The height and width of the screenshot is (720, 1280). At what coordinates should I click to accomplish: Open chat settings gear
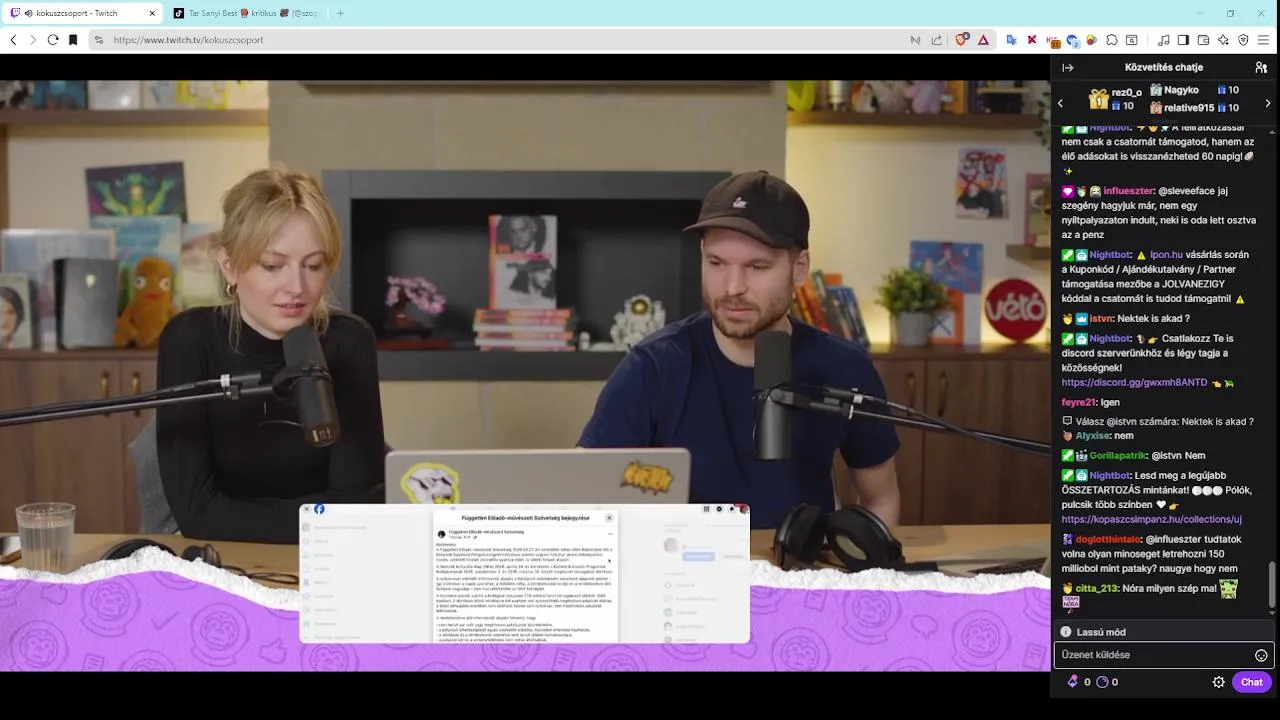coord(1219,682)
